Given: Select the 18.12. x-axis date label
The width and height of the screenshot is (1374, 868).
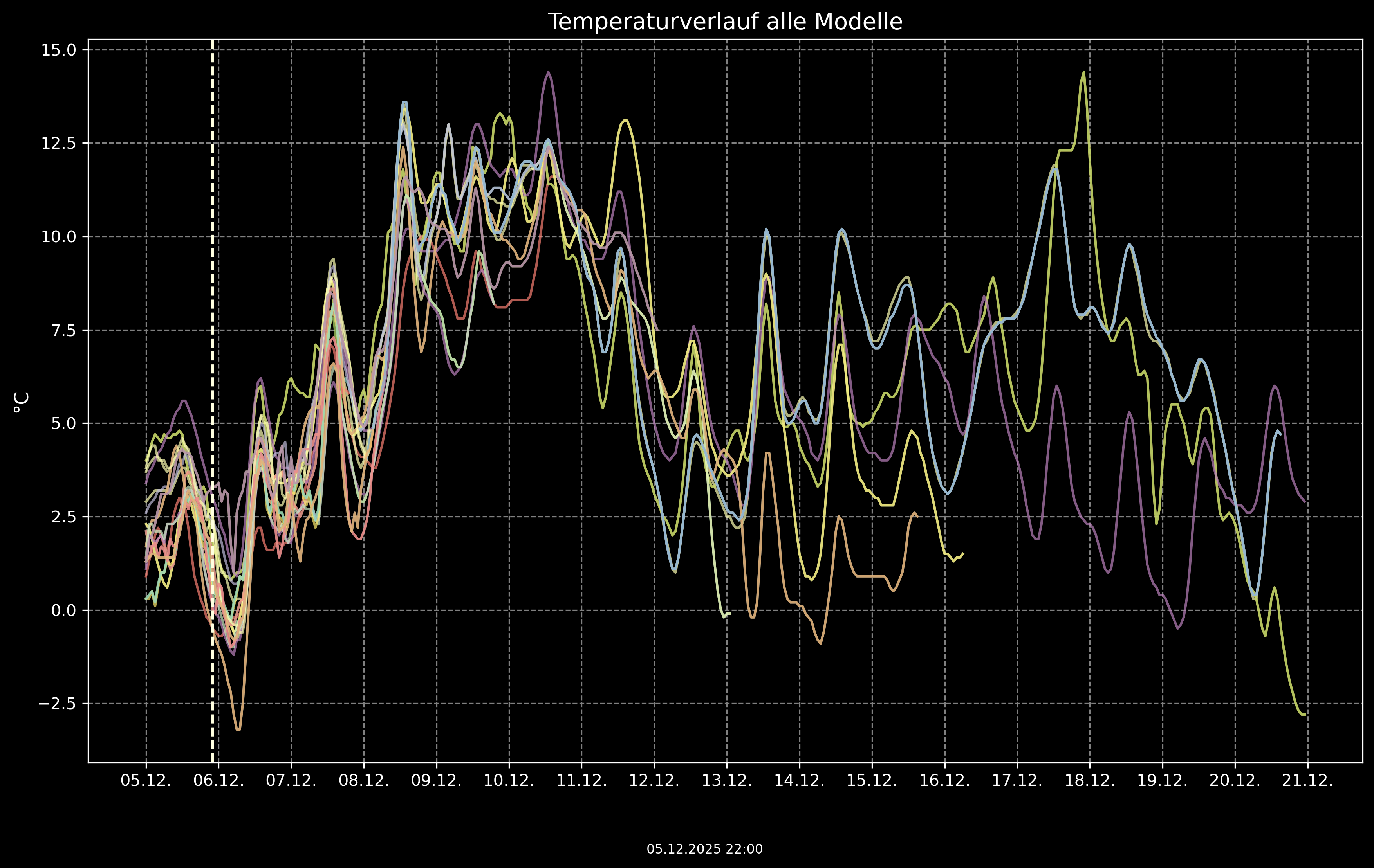Looking at the screenshot, I should 1090,781.
